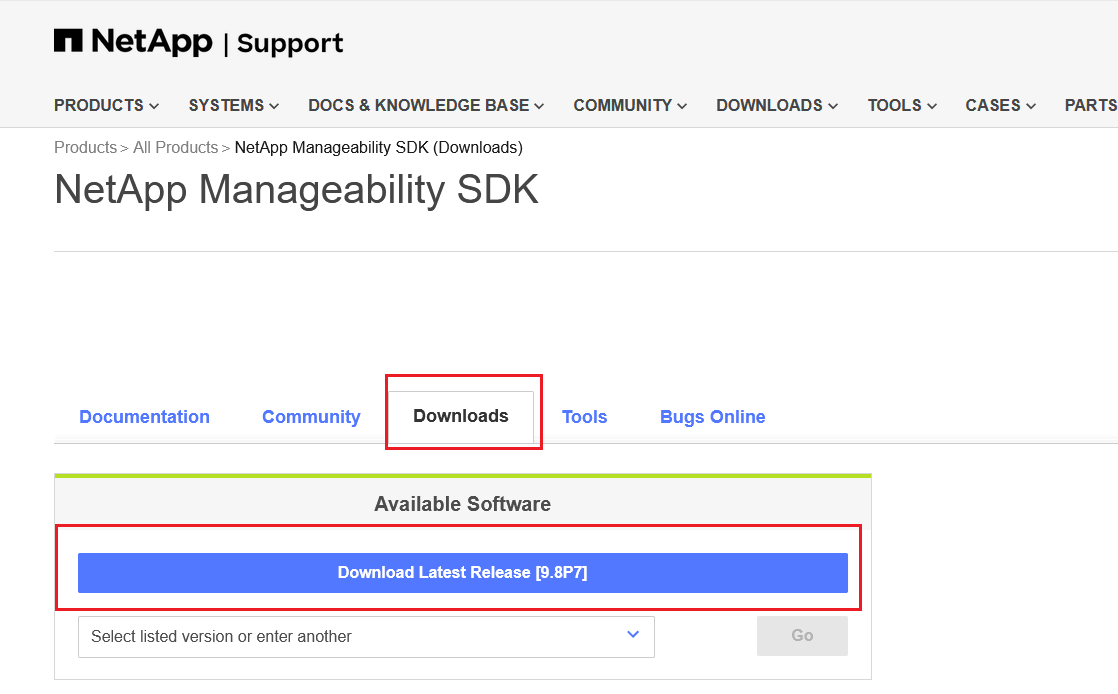This screenshot has width=1118, height=694.
Task: Switch to the Tools tab
Action: pyautogui.click(x=584, y=416)
